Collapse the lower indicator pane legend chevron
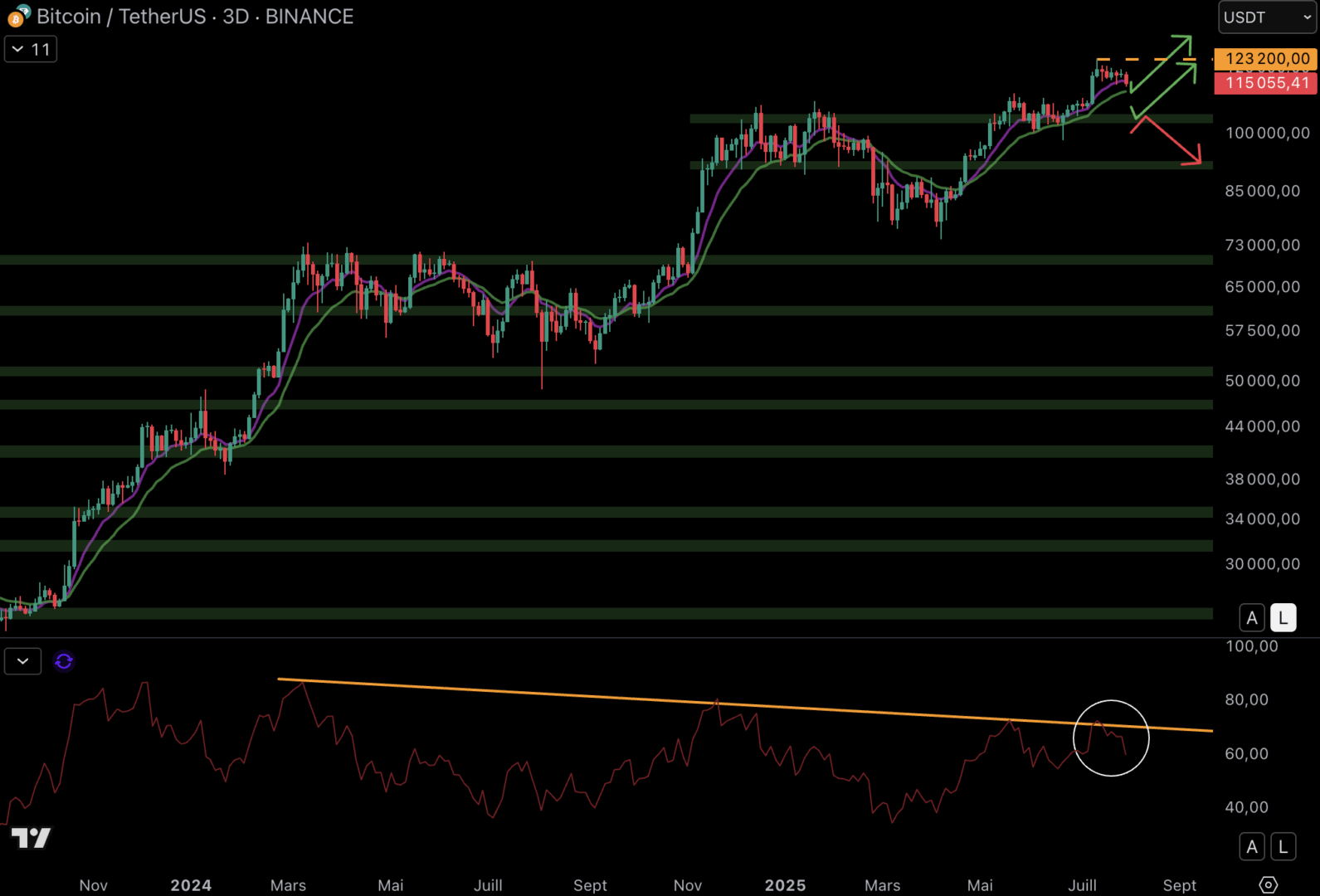The width and height of the screenshot is (1320, 896). click(x=22, y=661)
